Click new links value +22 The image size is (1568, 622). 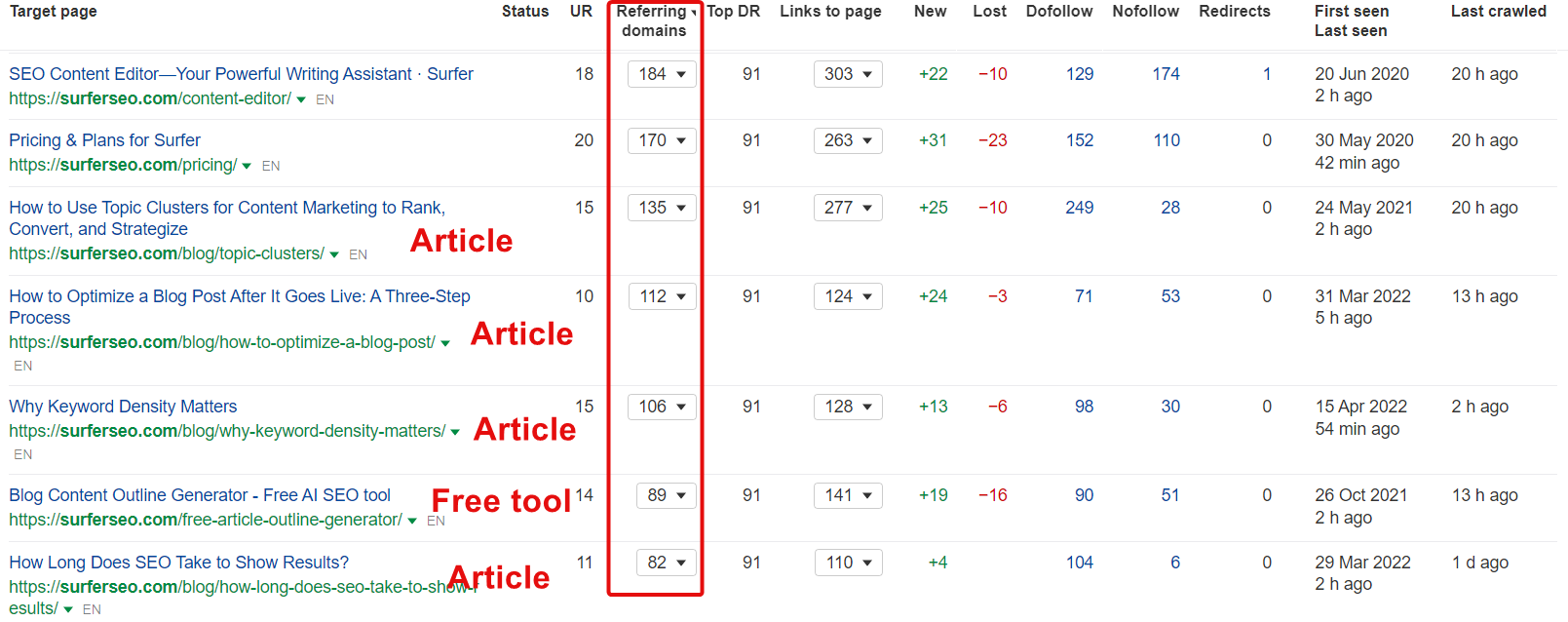(934, 74)
